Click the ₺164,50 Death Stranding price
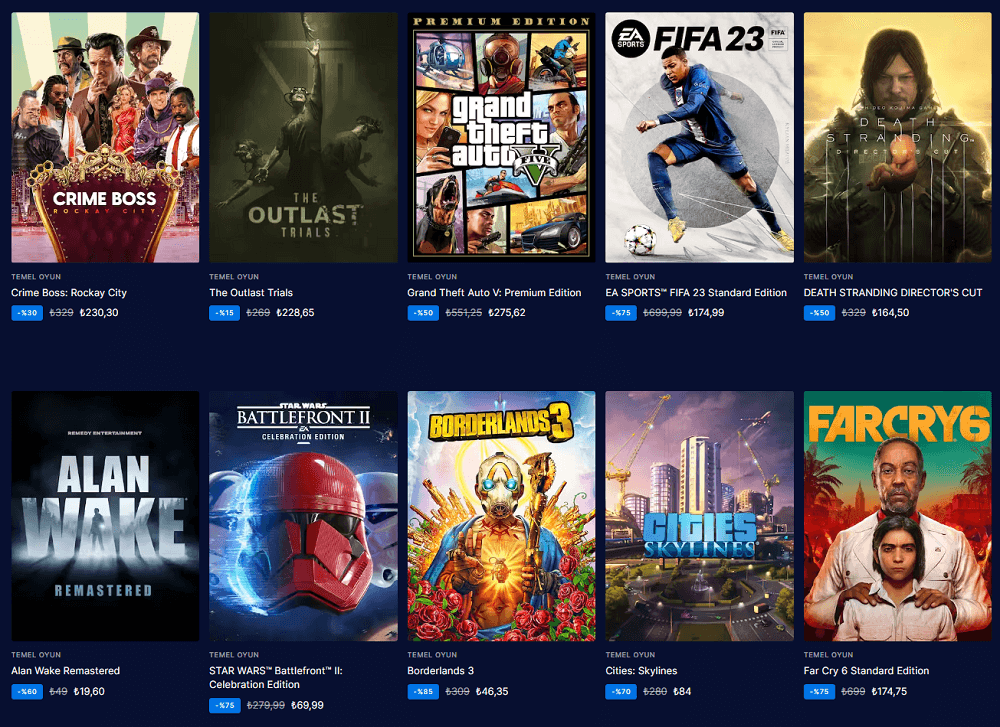The width and height of the screenshot is (1000, 727). click(890, 313)
